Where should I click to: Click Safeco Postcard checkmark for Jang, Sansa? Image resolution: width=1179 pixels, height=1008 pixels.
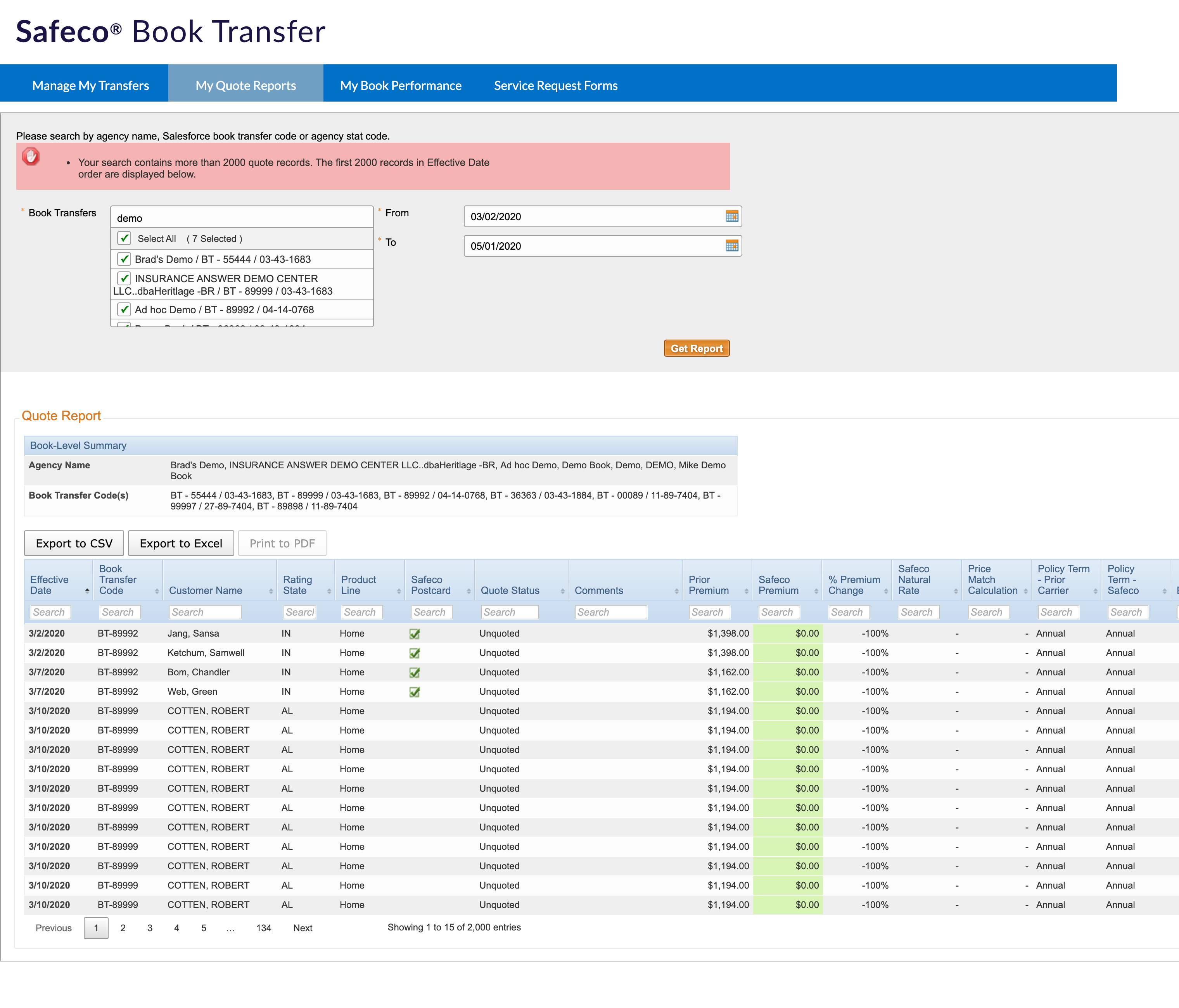click(x=414, y=634)
